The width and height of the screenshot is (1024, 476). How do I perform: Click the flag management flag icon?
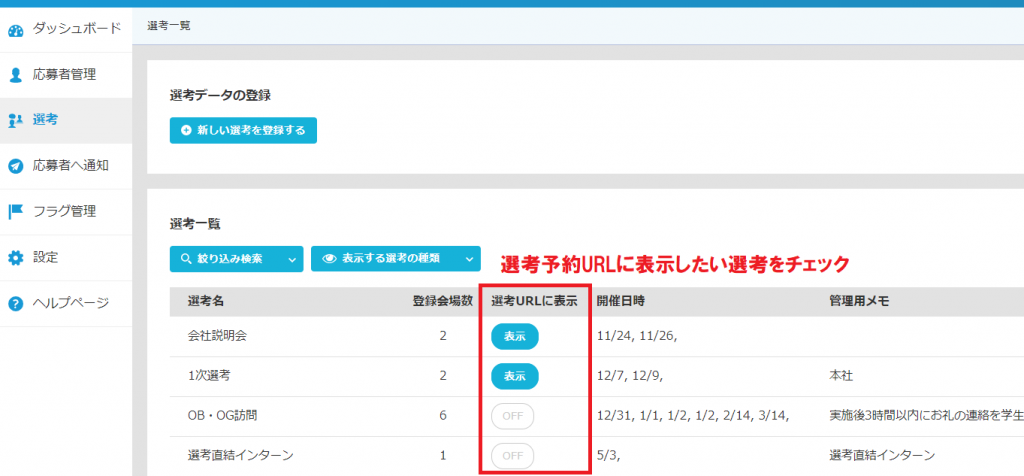coord(15,211)
